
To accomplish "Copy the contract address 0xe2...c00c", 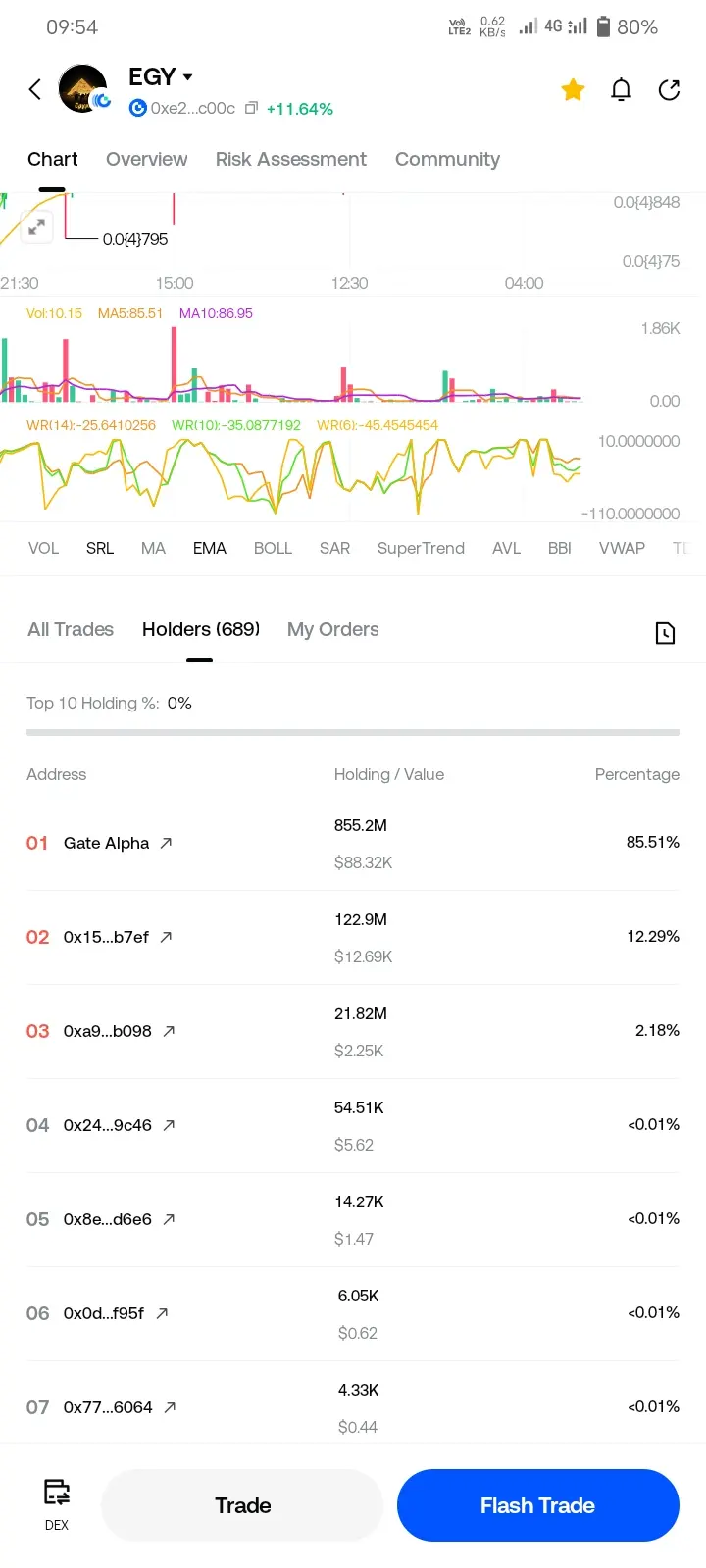I will (x=251, y=108).
